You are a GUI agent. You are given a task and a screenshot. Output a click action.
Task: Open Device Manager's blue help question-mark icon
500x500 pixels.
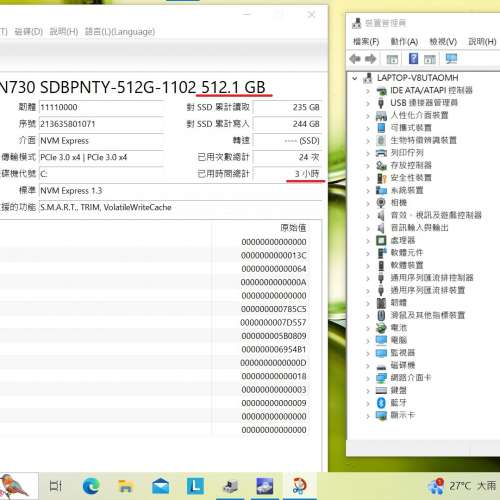[x=413, y=58]
